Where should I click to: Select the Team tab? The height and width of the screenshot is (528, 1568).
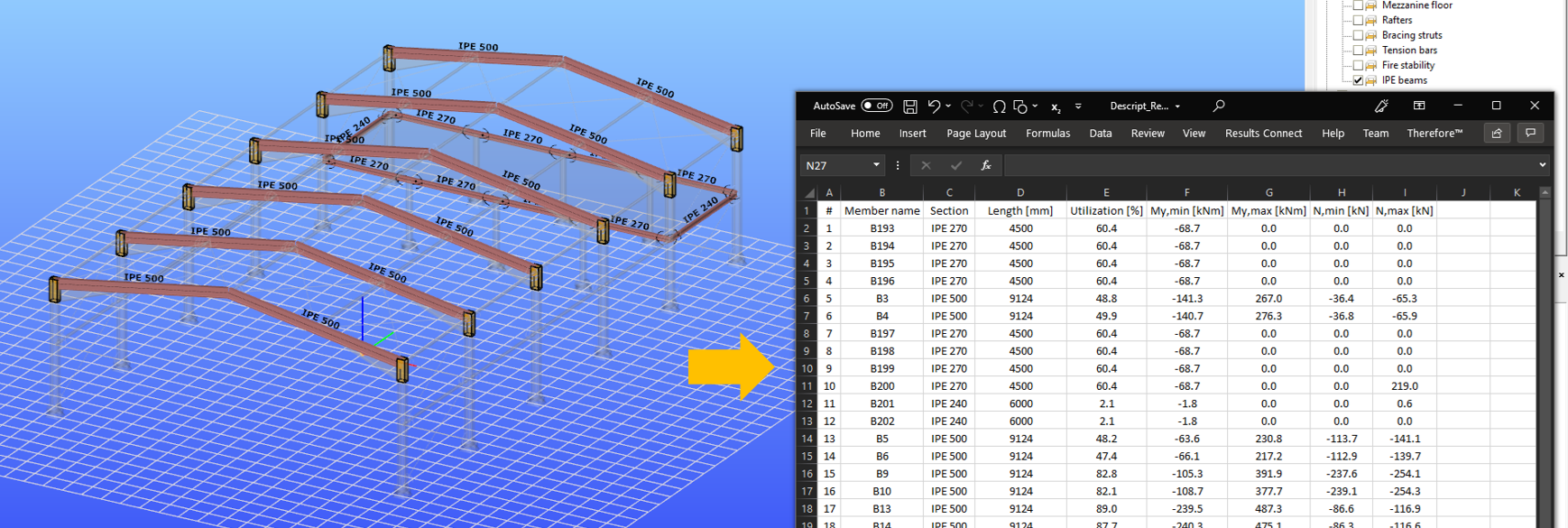tap(1376, 133)
